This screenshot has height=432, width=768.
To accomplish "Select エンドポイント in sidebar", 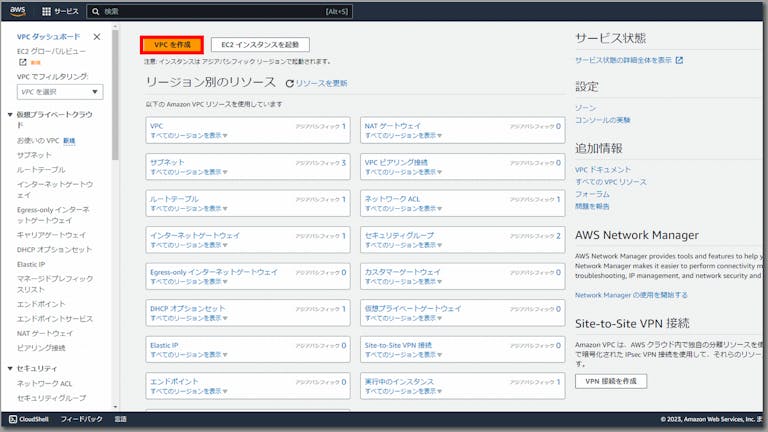I will [41, 304].
